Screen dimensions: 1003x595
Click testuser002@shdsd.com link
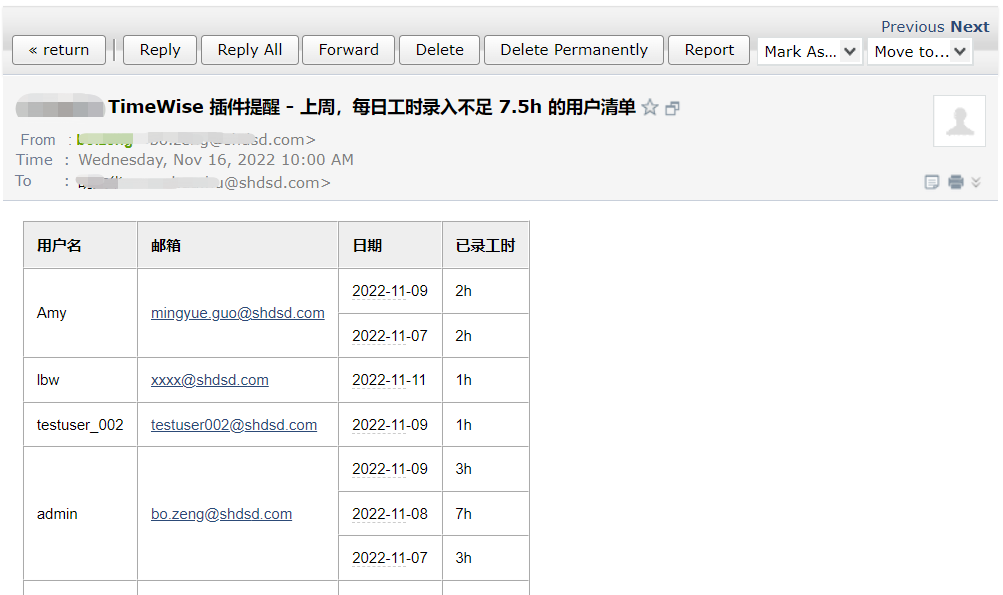pos(234,425)
